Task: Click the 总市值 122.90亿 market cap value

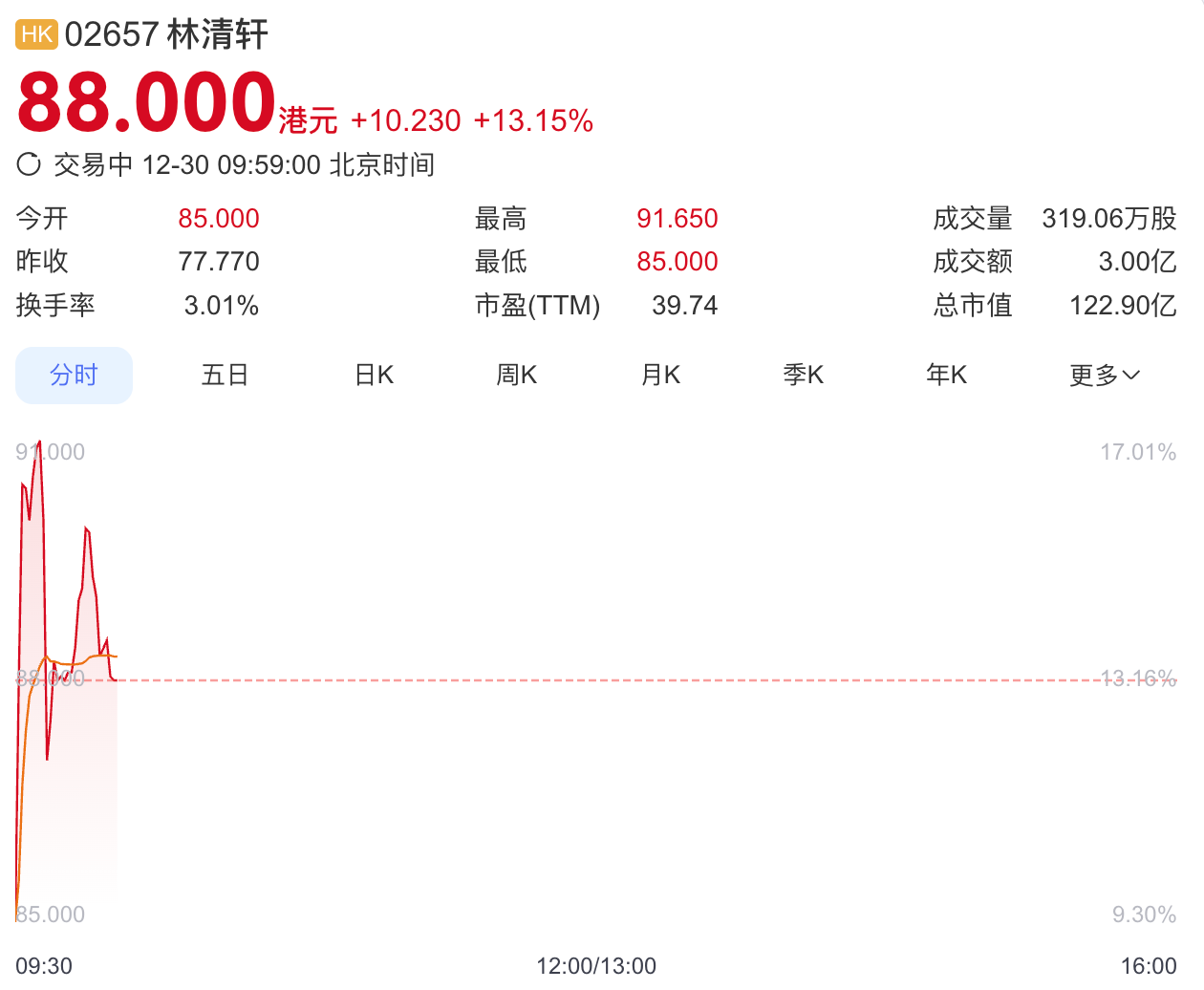Action: 1122,305
